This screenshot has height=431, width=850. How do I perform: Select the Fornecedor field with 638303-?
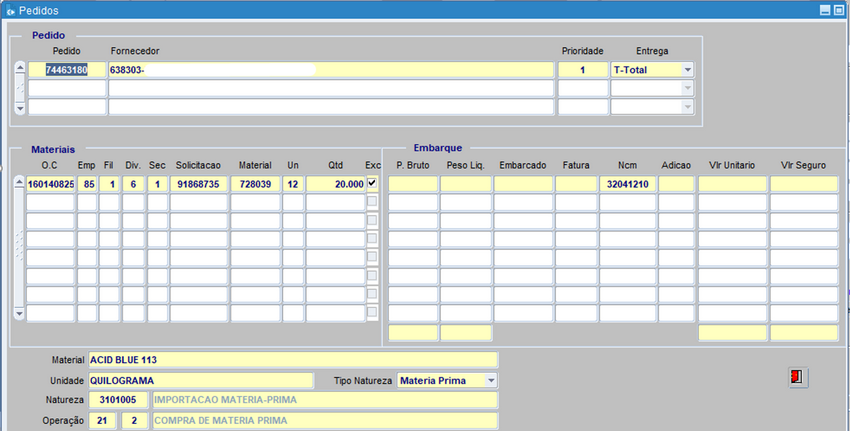[330, 70]
